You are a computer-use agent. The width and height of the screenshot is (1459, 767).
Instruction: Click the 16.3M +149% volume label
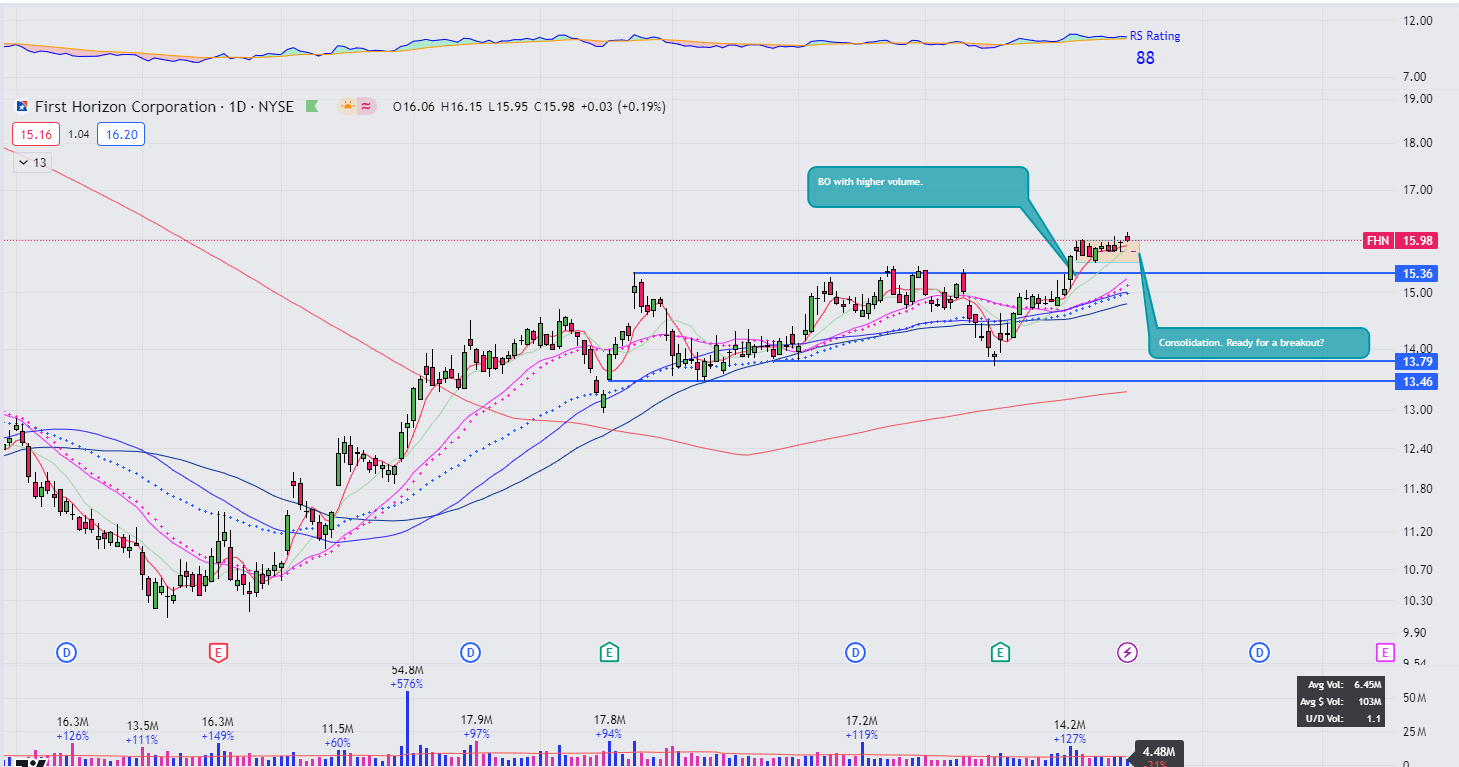[218, 728]
